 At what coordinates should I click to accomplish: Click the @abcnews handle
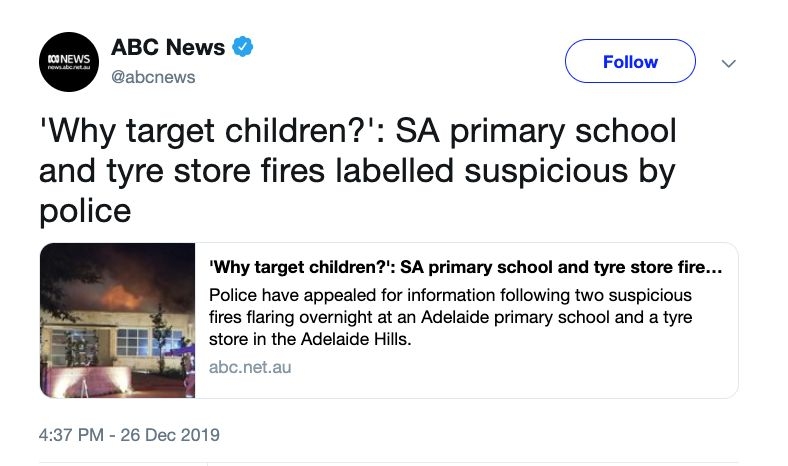point(153,77)
